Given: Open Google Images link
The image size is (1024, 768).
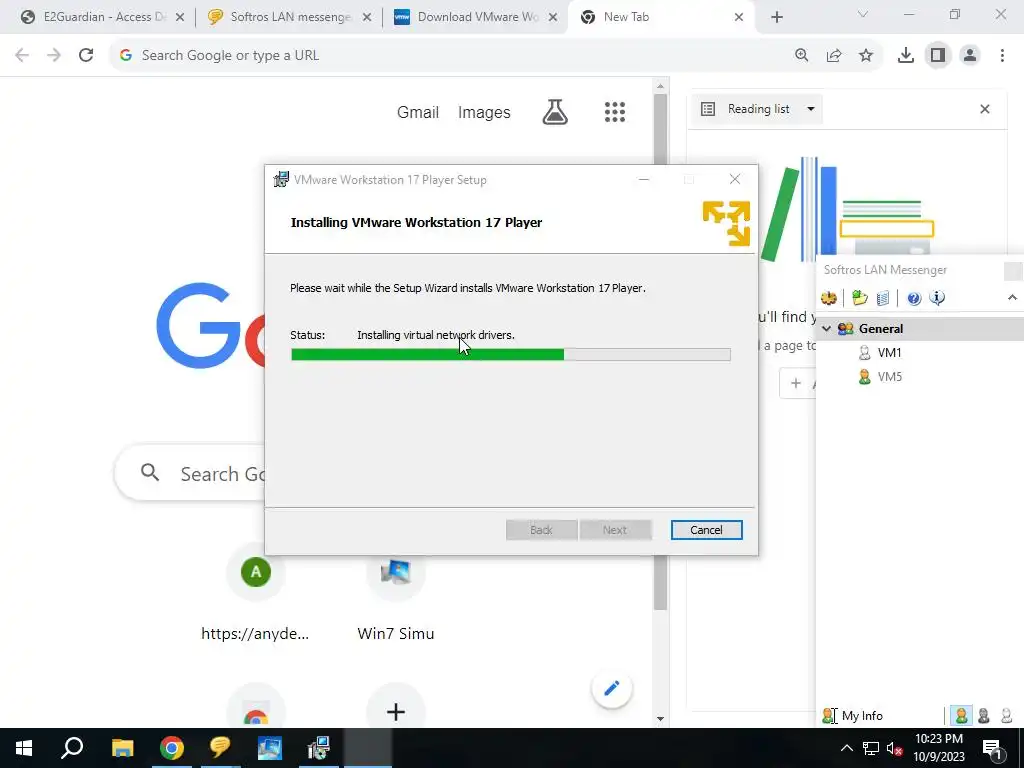Looking at the screenshot, I should pos(484,112).
